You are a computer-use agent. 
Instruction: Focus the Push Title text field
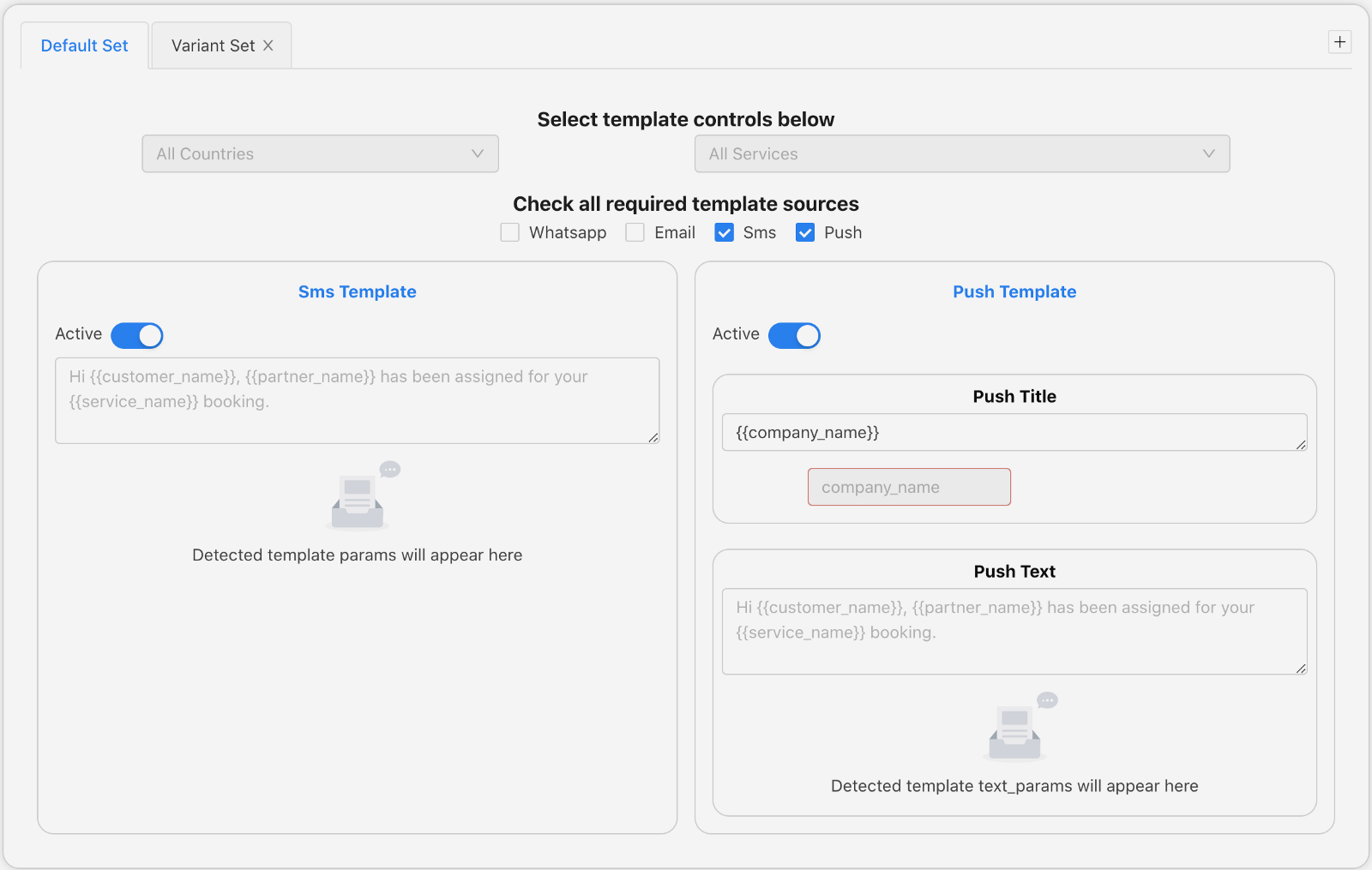point(1014,432)
